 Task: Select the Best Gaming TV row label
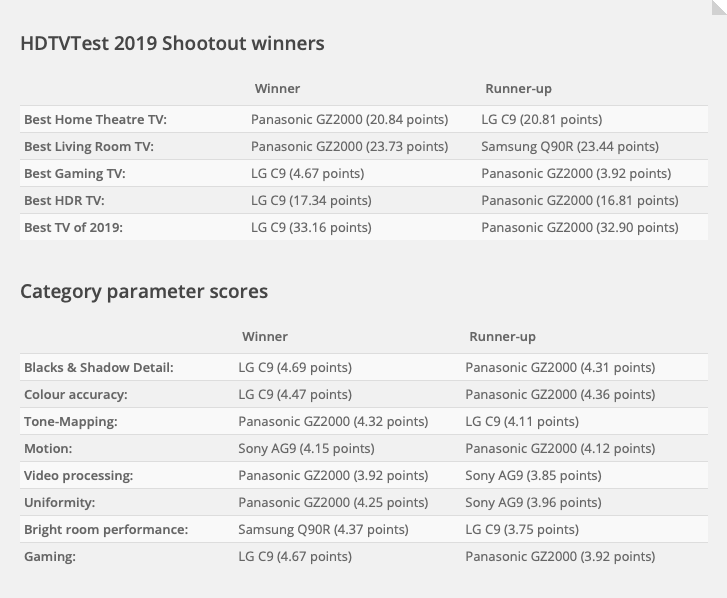pyautogui.click(x=75, y=174)
